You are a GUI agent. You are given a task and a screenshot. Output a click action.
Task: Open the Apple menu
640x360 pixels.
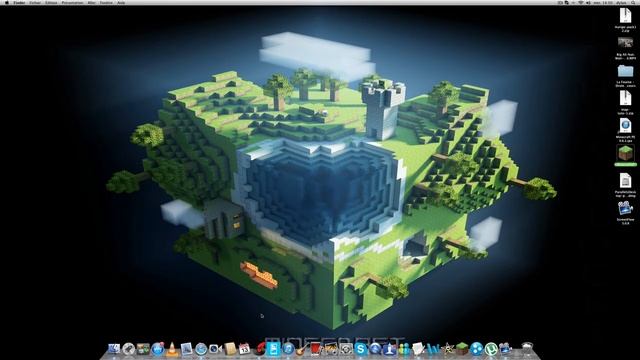(x=7, y=2)
